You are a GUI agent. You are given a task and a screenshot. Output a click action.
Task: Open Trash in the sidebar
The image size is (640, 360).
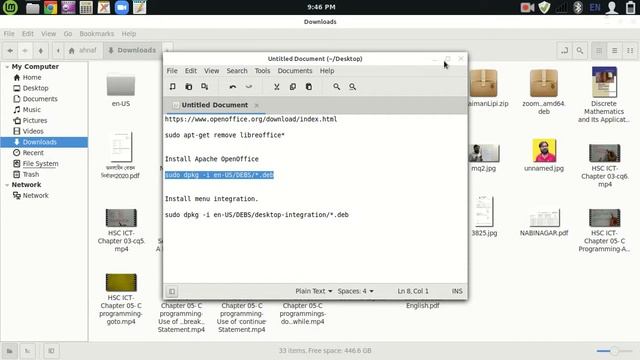click(x=31, y=174)
